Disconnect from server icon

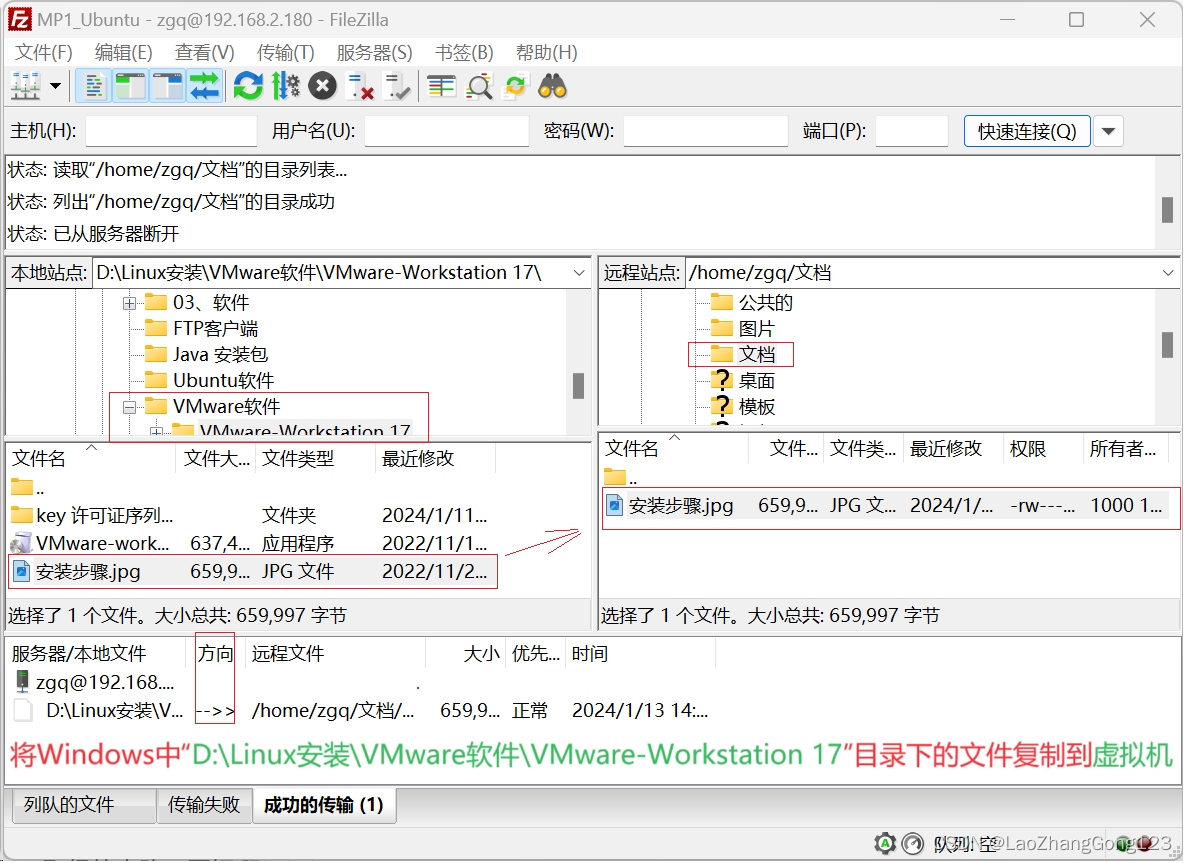(x=360, y=86)
